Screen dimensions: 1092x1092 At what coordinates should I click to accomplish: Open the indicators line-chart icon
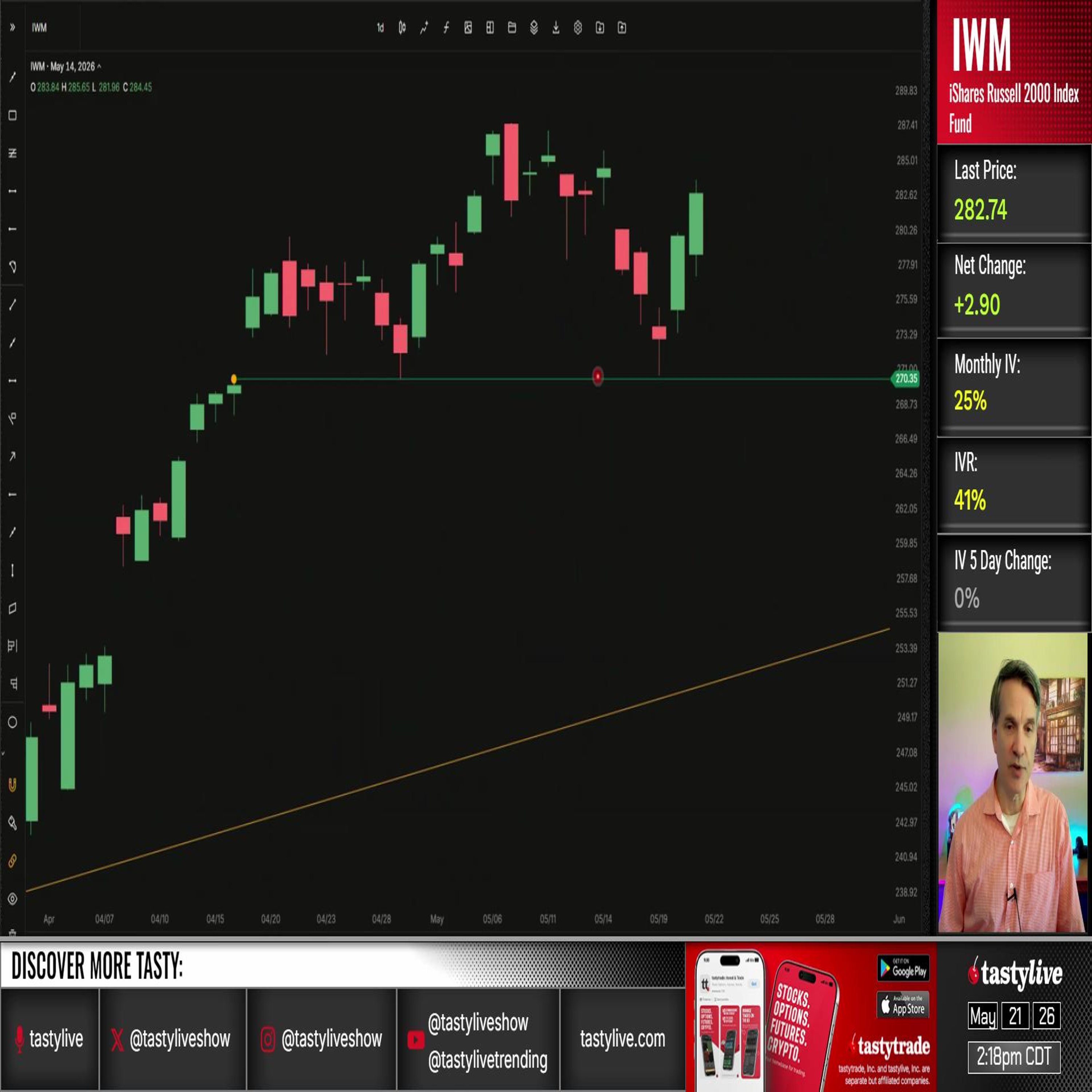(424, 28)
